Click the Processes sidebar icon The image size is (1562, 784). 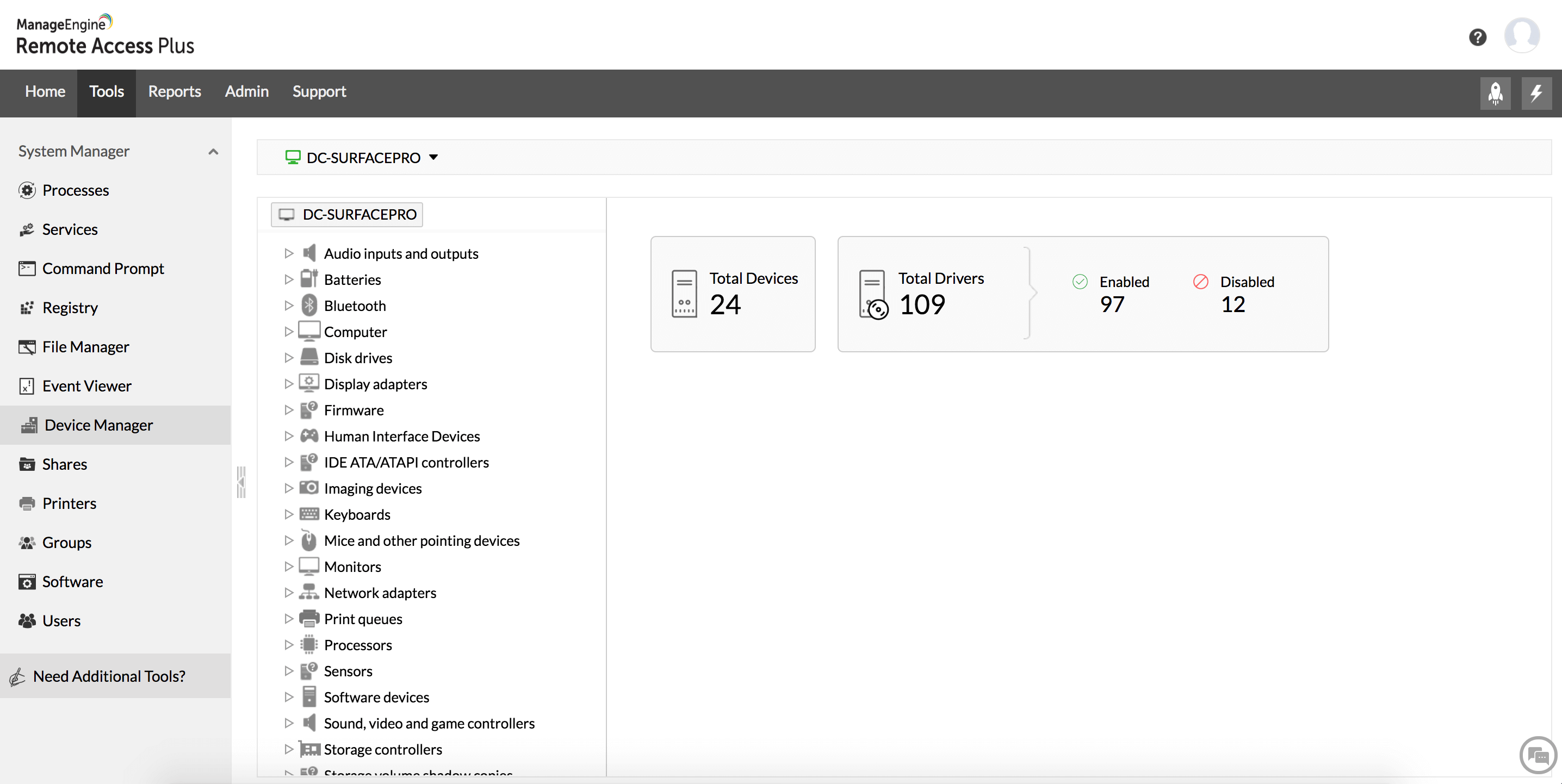point(26,189)
